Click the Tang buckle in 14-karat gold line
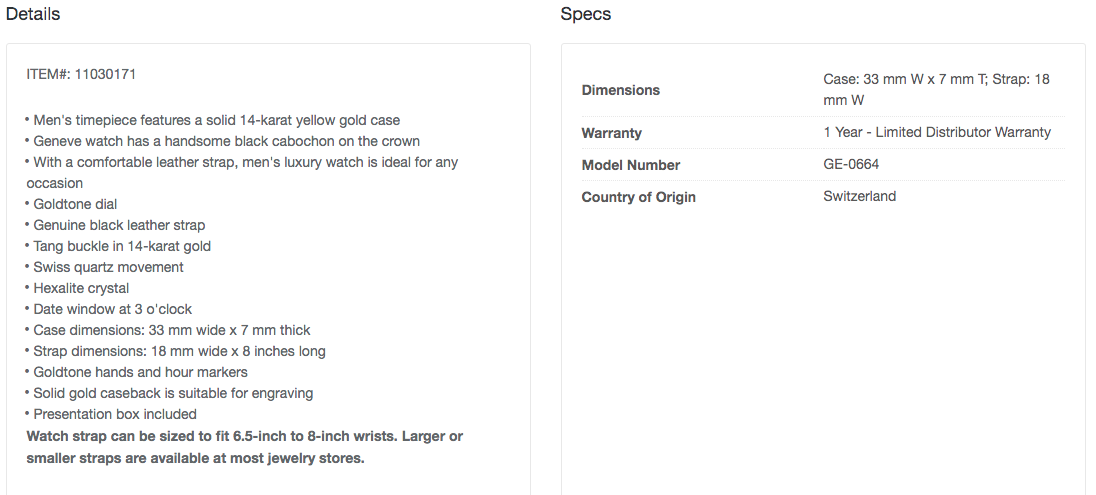The image size is (1096, 495). tap(122, 246)
